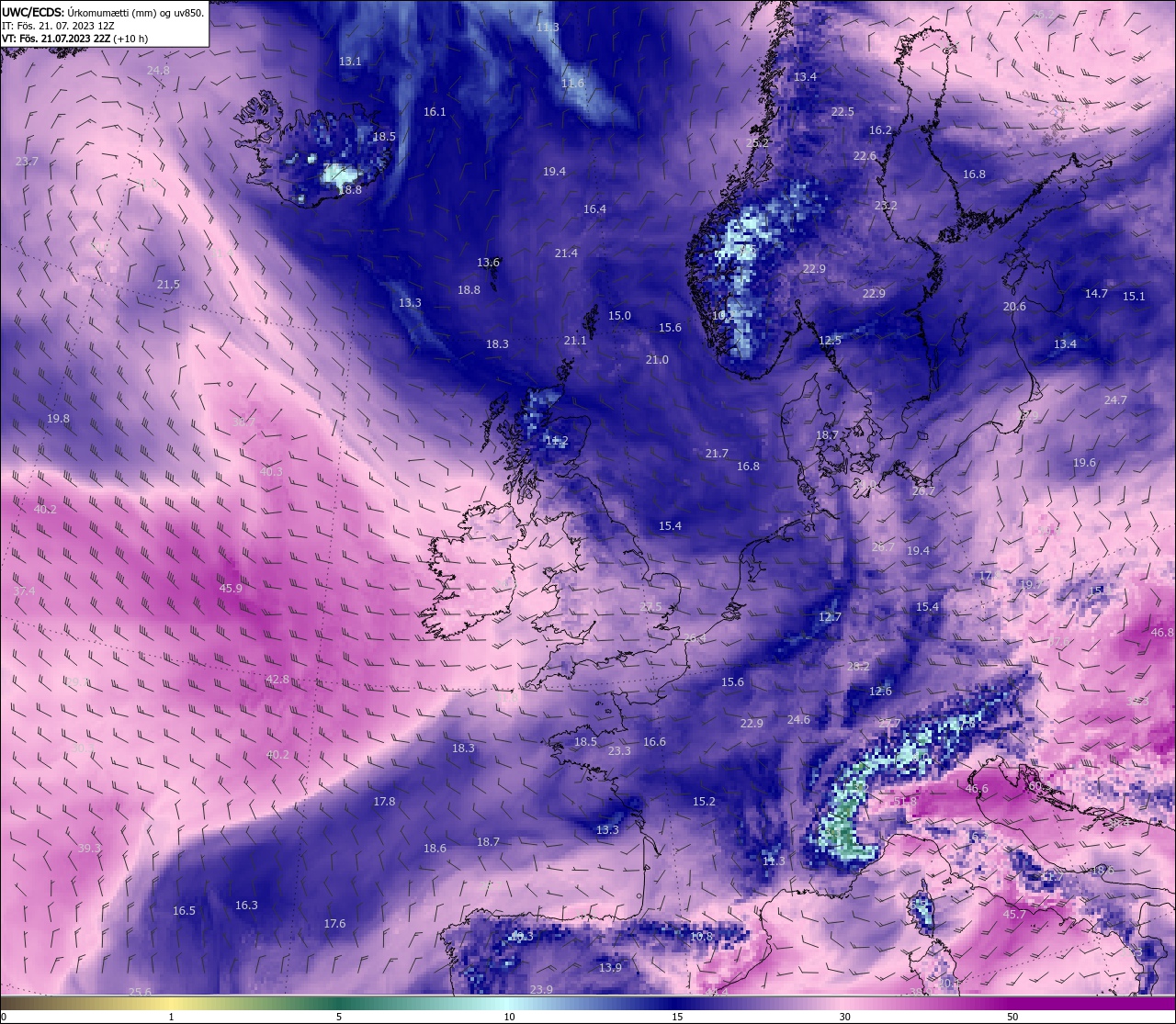Viewport: 1176px width, 1024px height.
Task: Click the 21.4 value in the Norwegian Sea
Action: (x=566, y=253)
